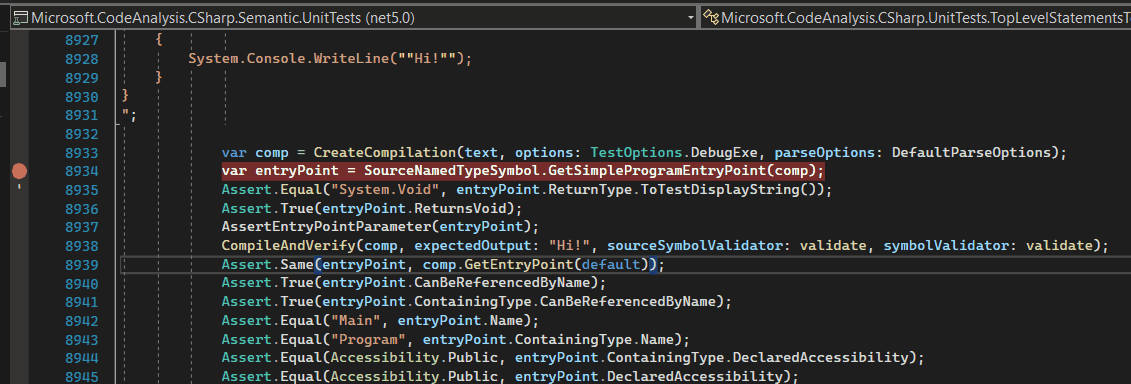Open the project dropdown showing Semantic.UnitTests (net5.0)
The image size is (1131, 384).
tap(354, 17)
